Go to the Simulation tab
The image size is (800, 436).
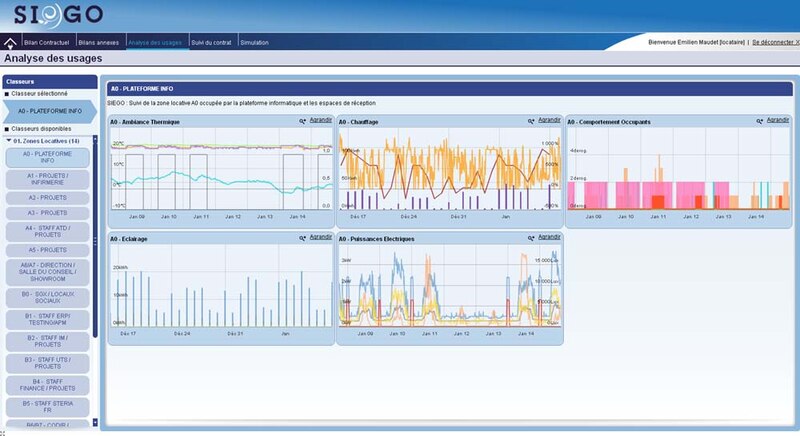point(255,44)
